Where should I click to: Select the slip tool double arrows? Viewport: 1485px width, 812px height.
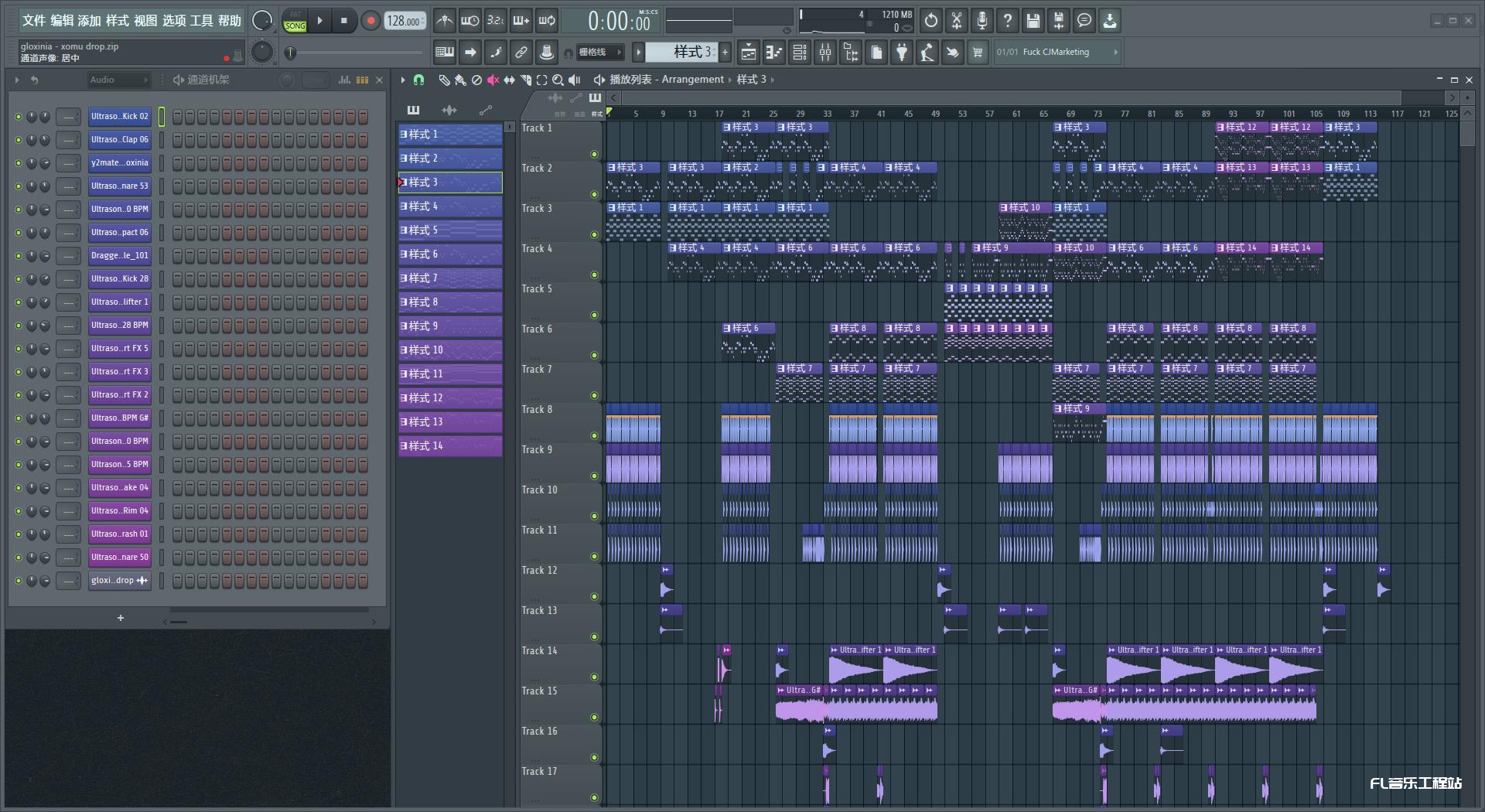tap(509, 80)
